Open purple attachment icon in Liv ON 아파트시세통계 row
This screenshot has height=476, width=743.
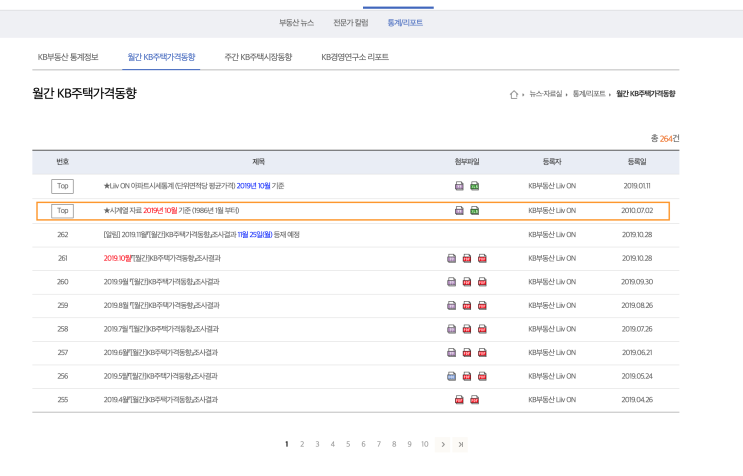tap(459, 186)
